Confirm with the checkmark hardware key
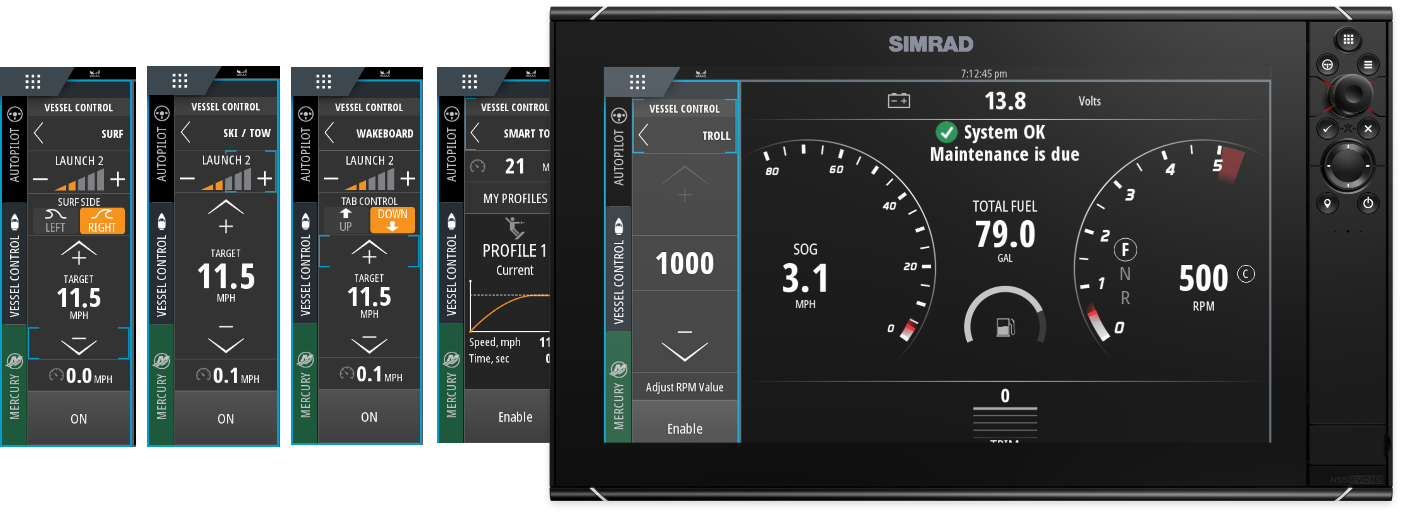1402x513 pixels. [1325, 129]
